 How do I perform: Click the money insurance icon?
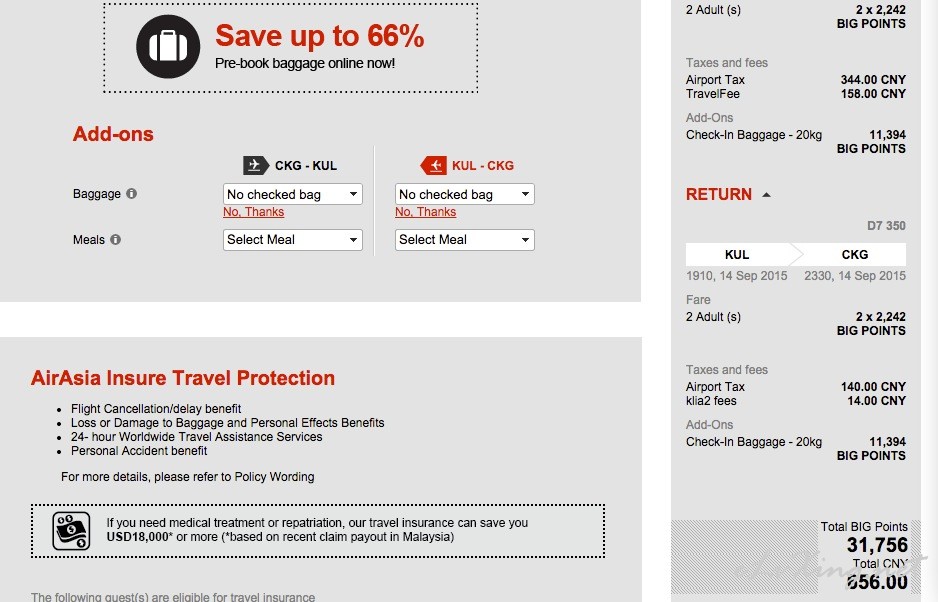[x=71, y=531]
